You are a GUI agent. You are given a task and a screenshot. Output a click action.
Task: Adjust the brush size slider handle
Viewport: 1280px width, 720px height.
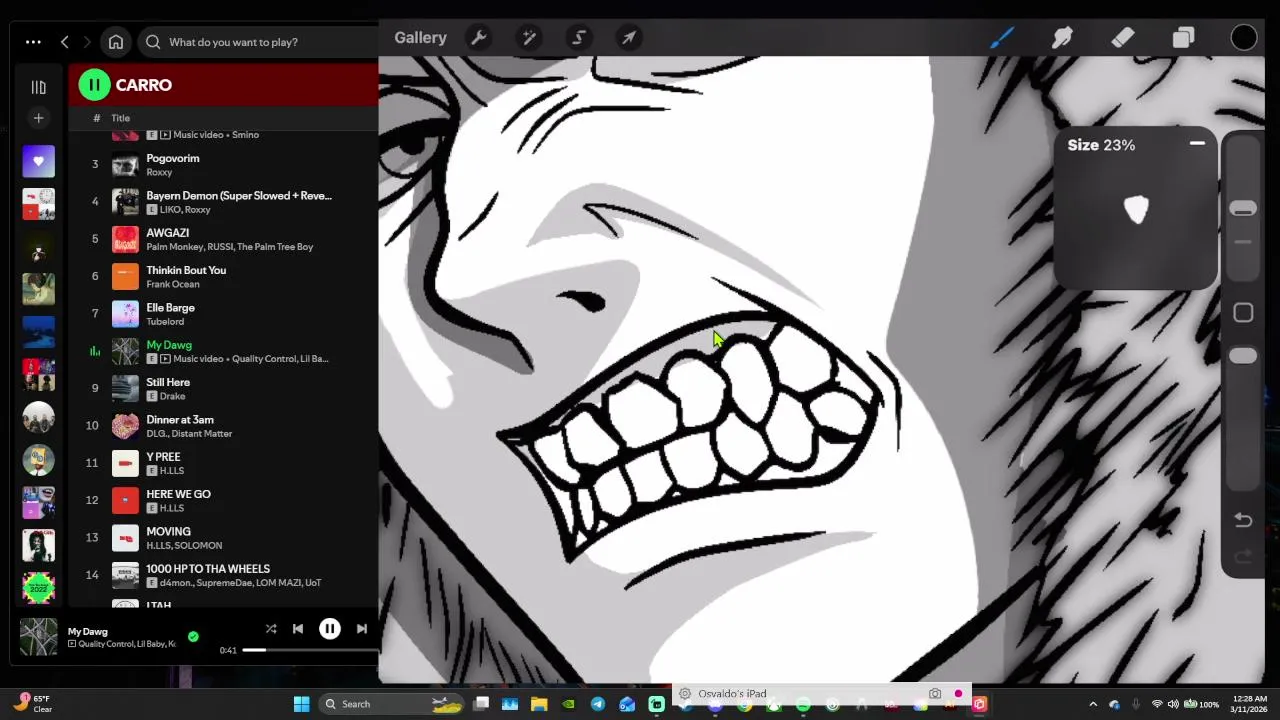1243,208
